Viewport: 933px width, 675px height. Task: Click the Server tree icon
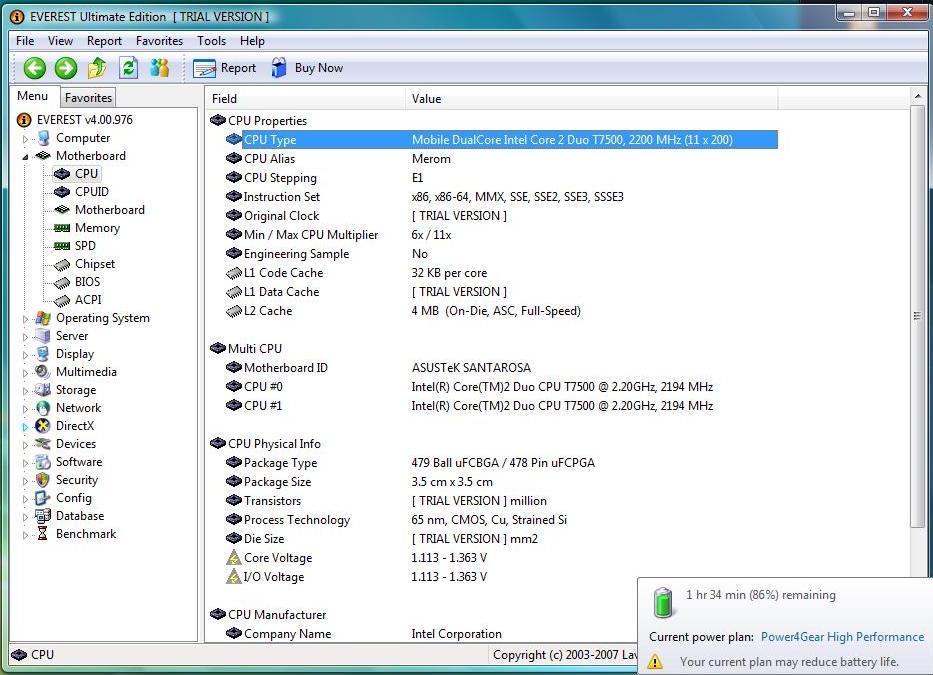(43, 336)
